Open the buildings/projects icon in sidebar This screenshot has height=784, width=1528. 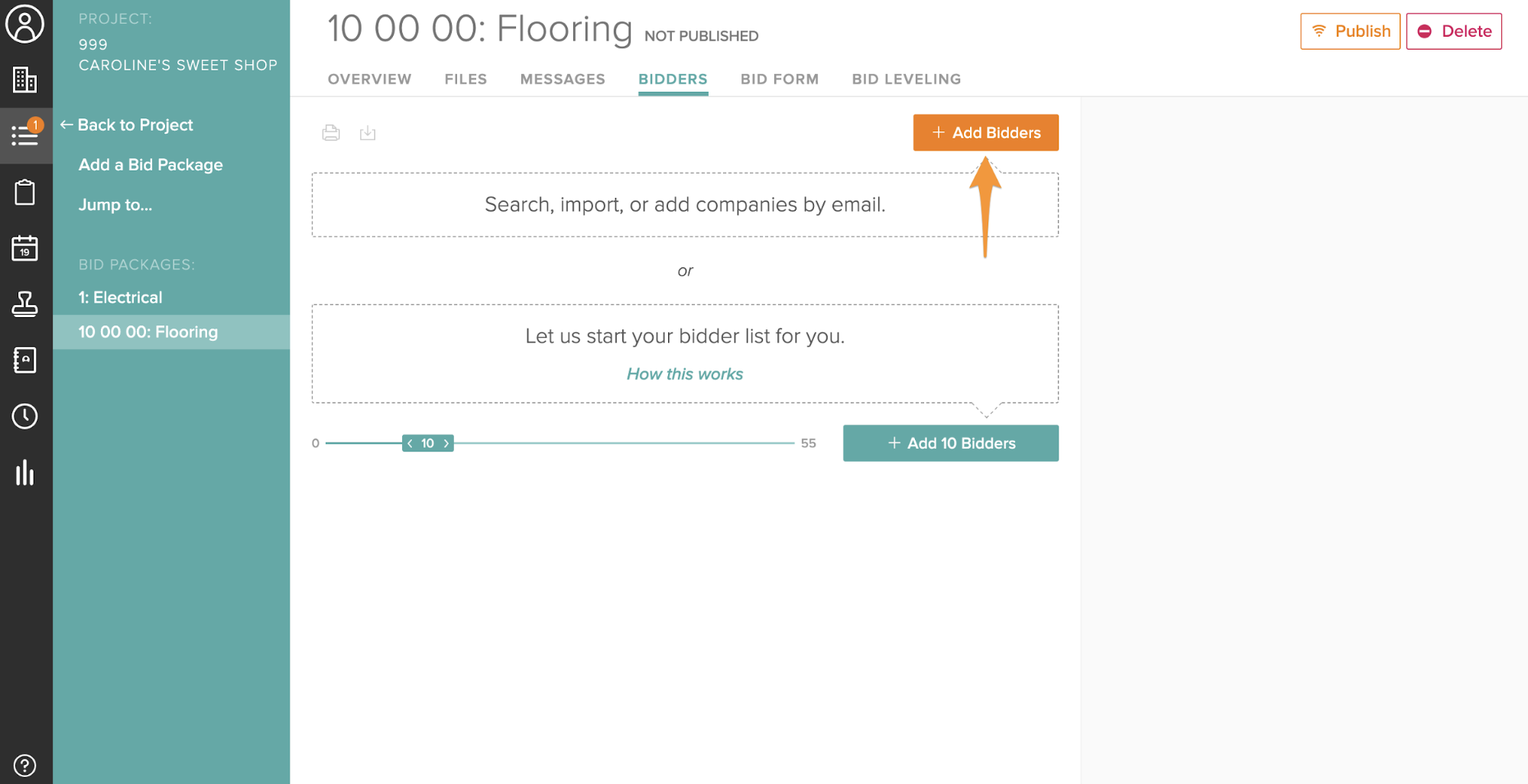[25, 79]
